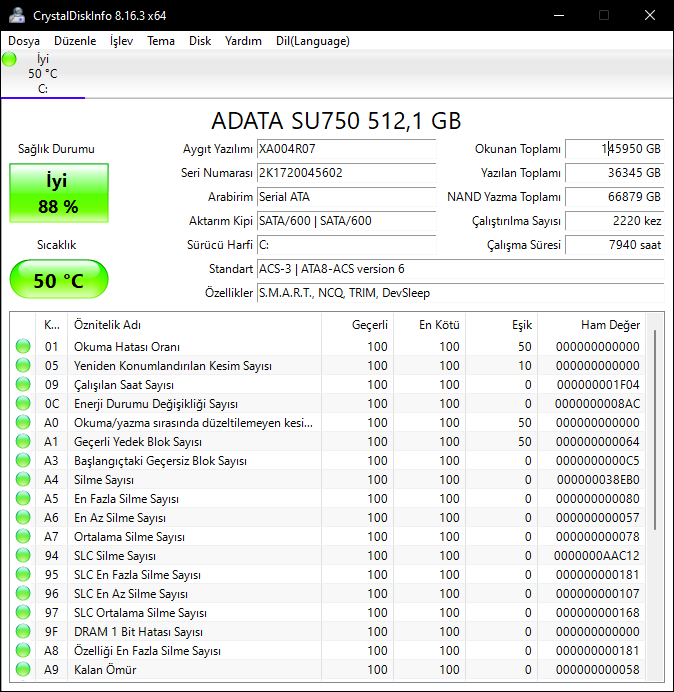The image size is (674, 692).
Task: Open the Dosya menu
Action: tap(24, 41)
